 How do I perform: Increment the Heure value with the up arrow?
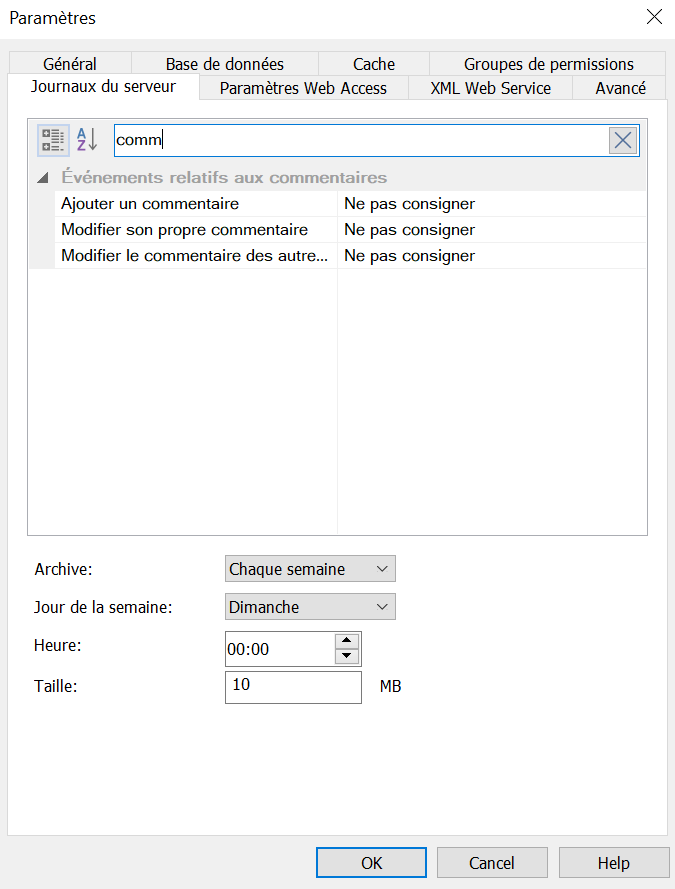(347, 642)
